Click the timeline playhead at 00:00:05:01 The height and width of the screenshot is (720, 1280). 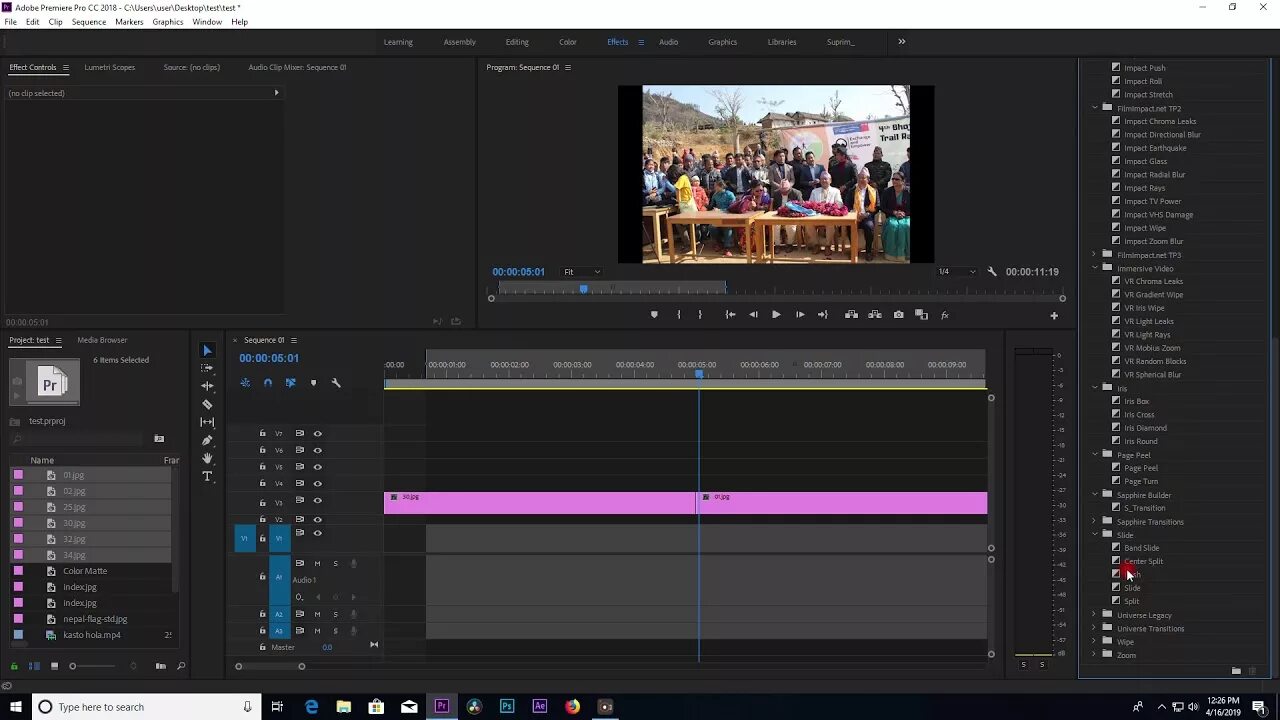pos(699,374)
